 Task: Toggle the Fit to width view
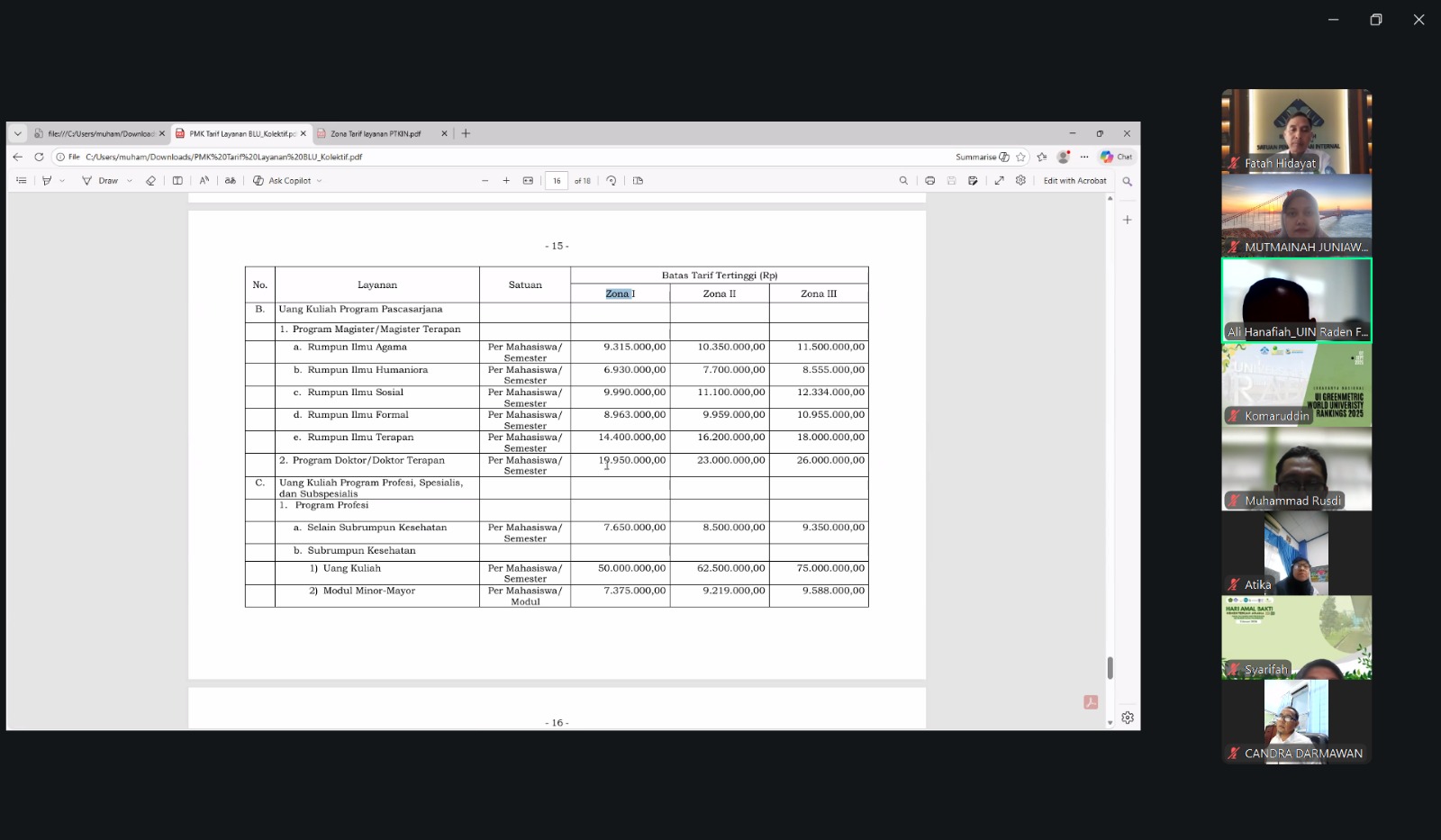[528, 181]
